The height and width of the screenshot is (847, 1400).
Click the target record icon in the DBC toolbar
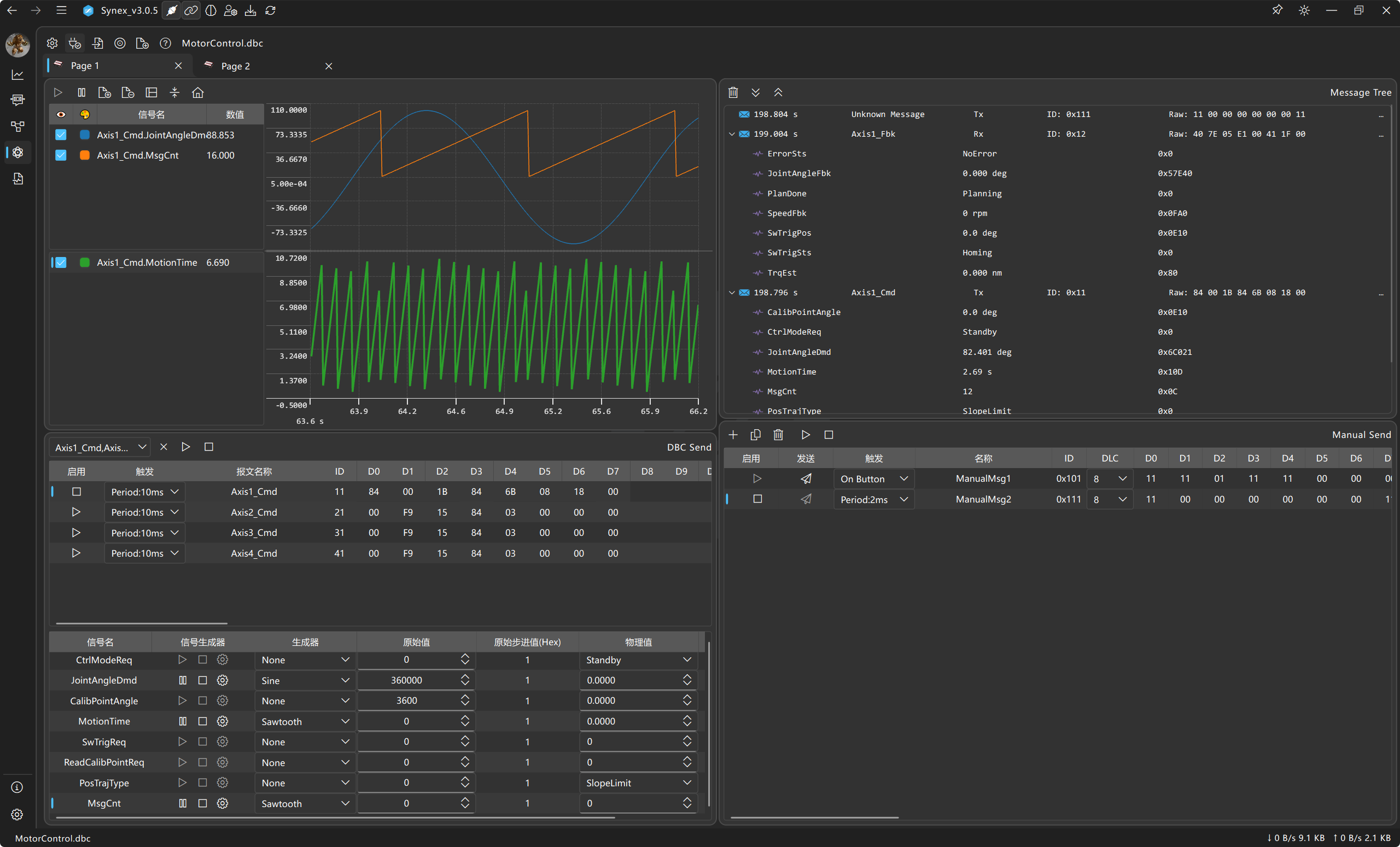120,43
